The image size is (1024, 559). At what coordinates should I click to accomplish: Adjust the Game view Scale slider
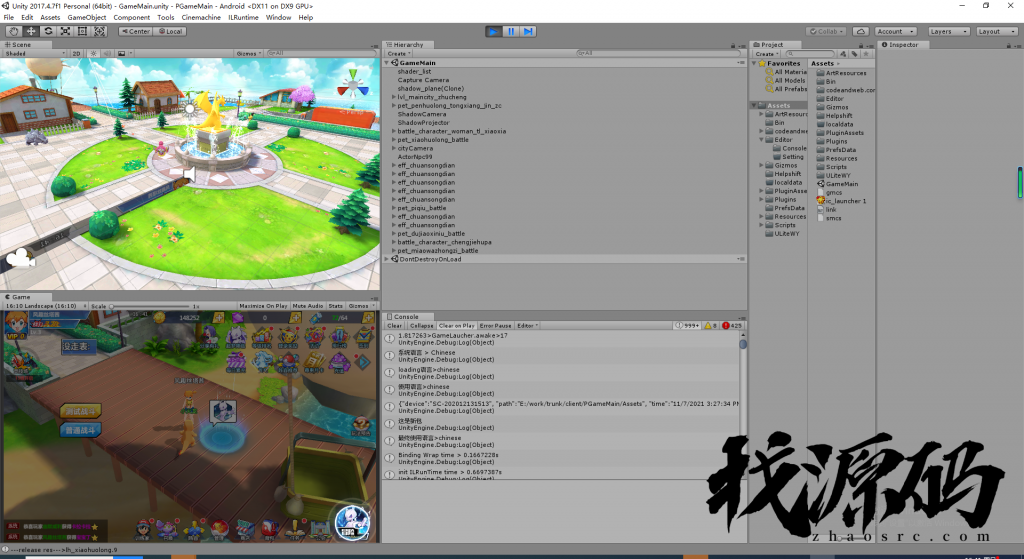(150, 306)
